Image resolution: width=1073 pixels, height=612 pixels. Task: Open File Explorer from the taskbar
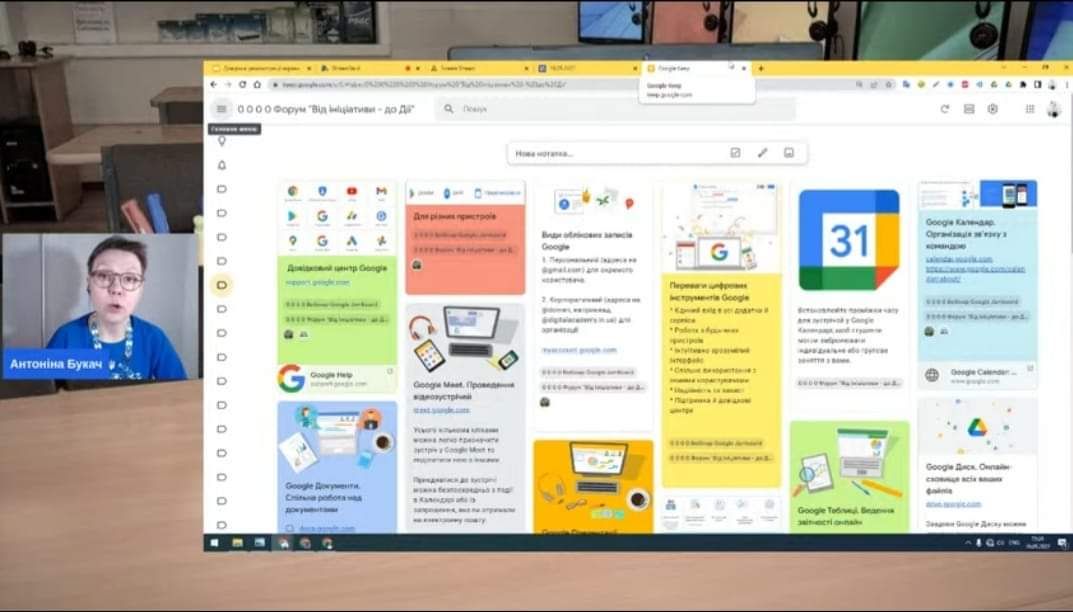237,543
